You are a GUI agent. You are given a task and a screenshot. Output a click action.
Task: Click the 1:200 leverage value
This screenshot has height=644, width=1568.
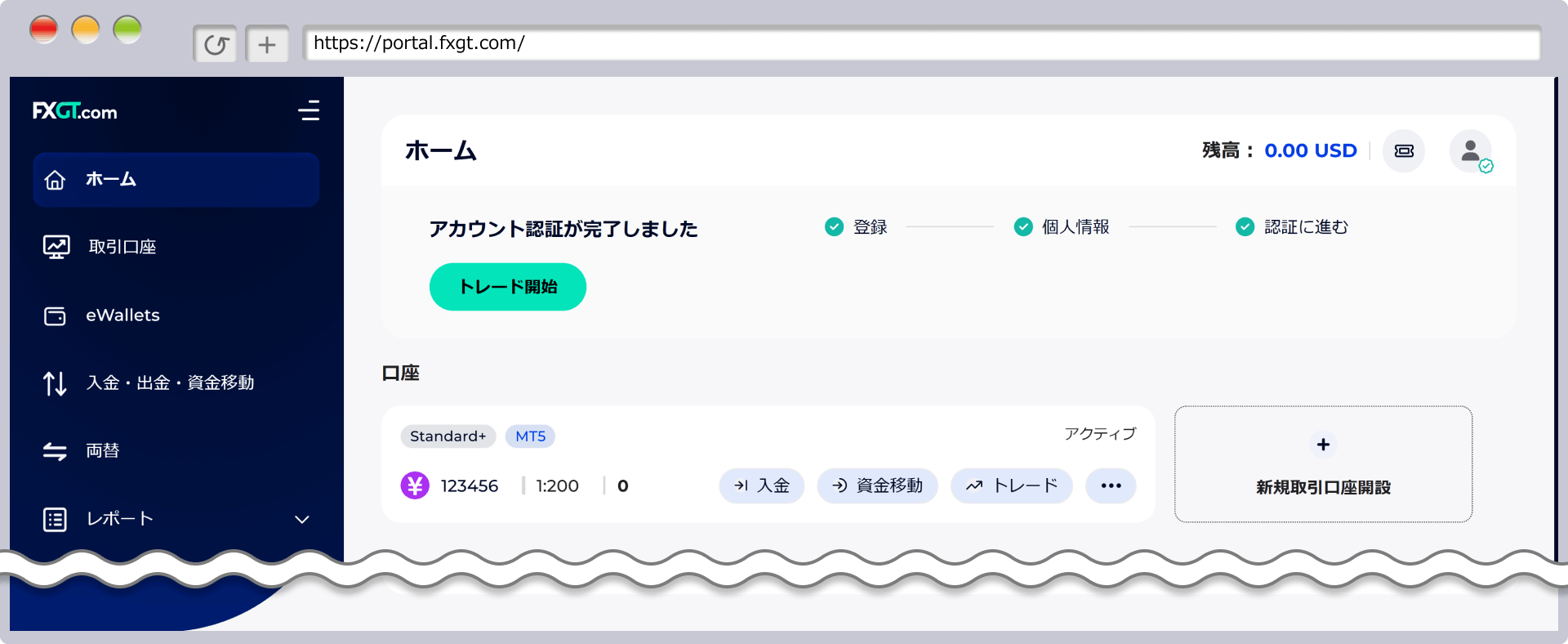(x=557, y=486)
